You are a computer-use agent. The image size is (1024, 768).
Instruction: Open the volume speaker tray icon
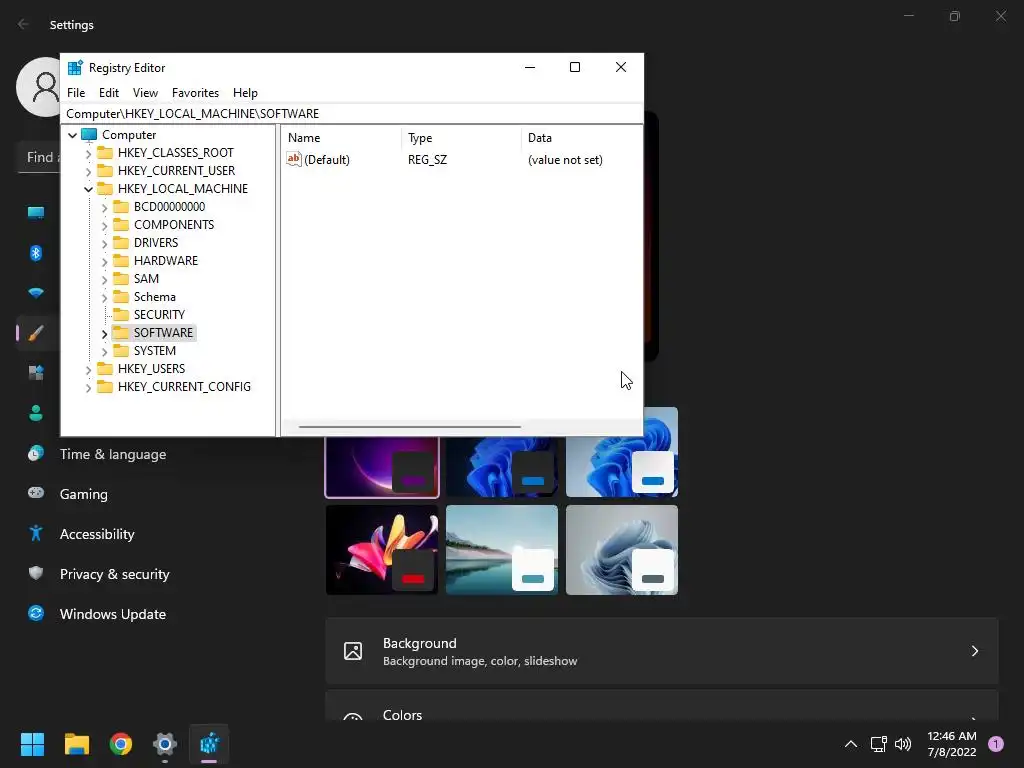pyautogui.click(x=903, y=744)
